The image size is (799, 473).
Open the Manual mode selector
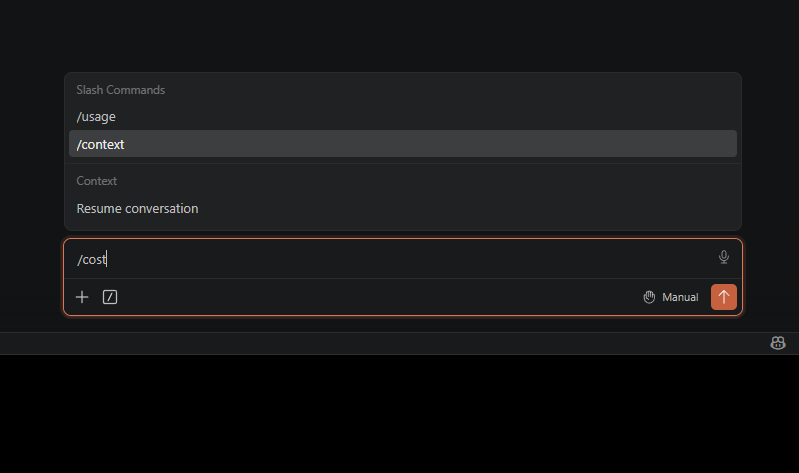671,297
